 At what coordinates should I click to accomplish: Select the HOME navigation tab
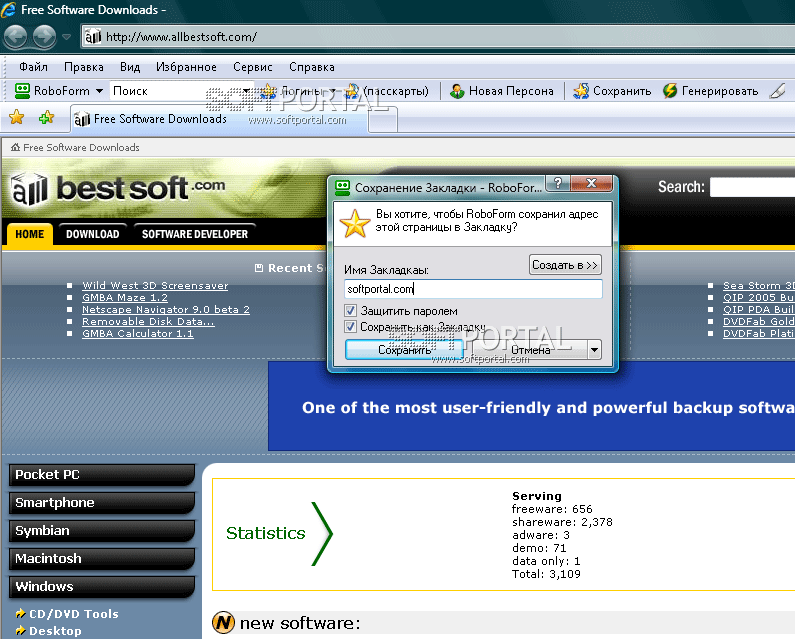(x=29, y=234)
